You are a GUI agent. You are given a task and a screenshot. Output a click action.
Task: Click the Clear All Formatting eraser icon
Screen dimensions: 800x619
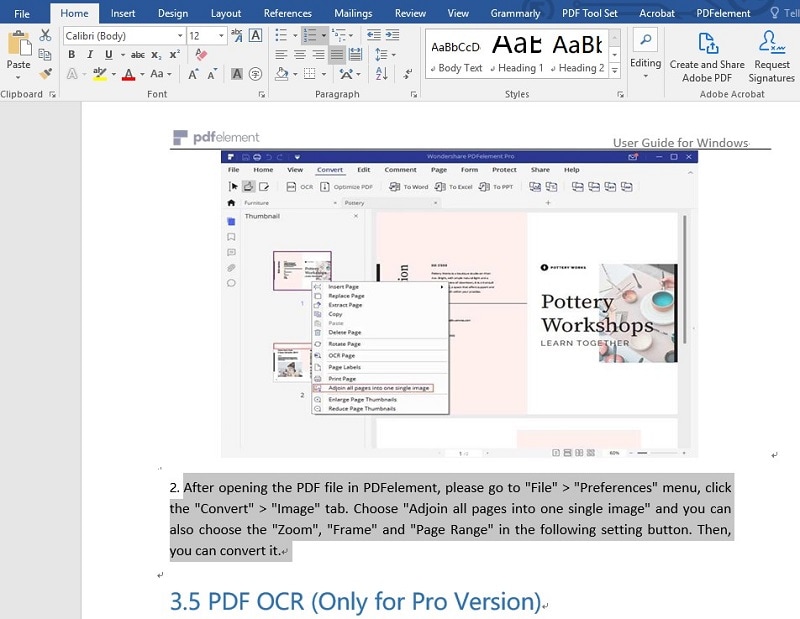point(201,55)
